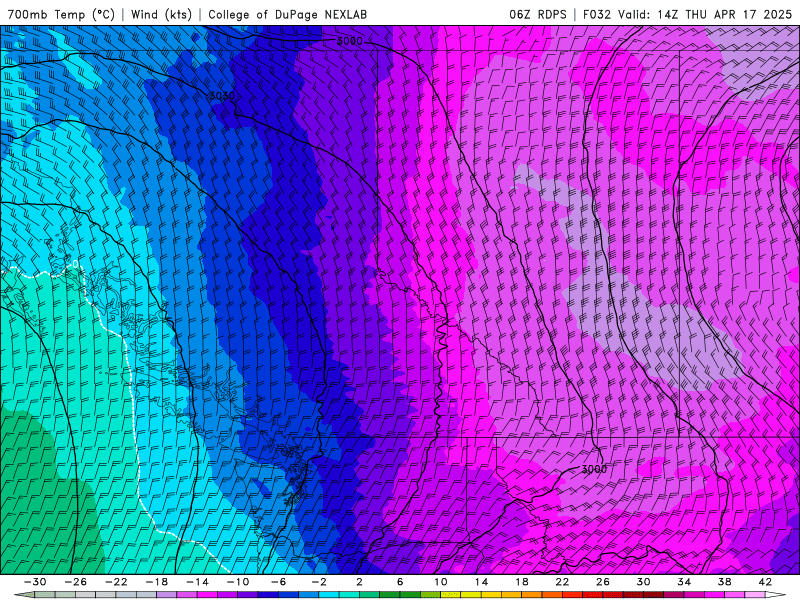Click the '34' color scale value
800x600 pixels.
coord(684,582)
